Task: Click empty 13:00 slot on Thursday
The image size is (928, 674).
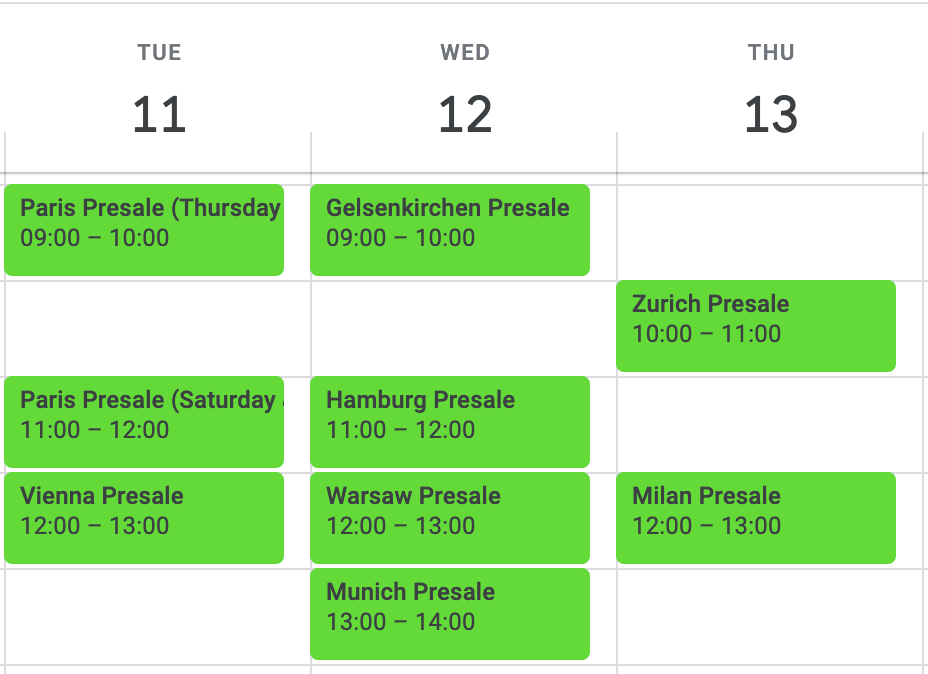Action: (770, 616)
